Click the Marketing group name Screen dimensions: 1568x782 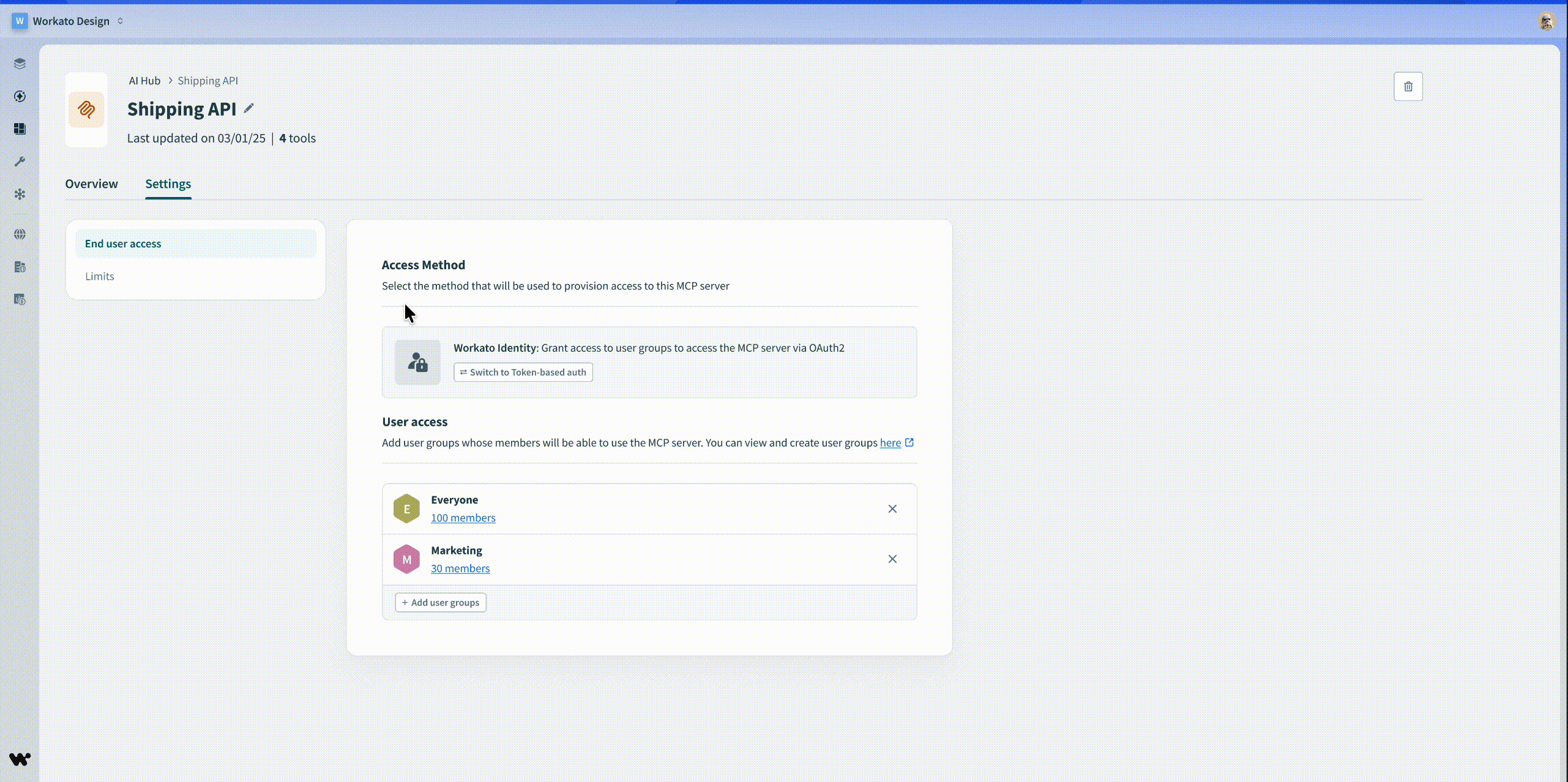[x=457, y=551]
